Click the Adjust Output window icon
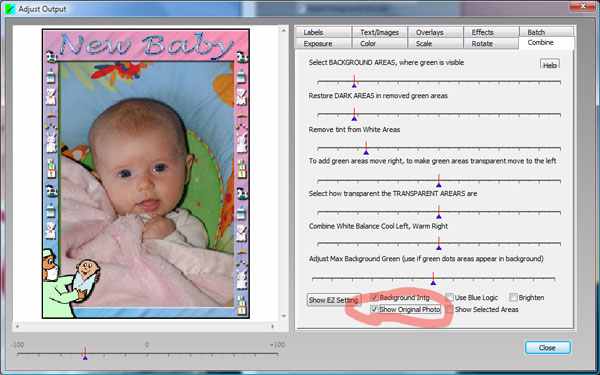600x375 pixels. click(10, 9)
